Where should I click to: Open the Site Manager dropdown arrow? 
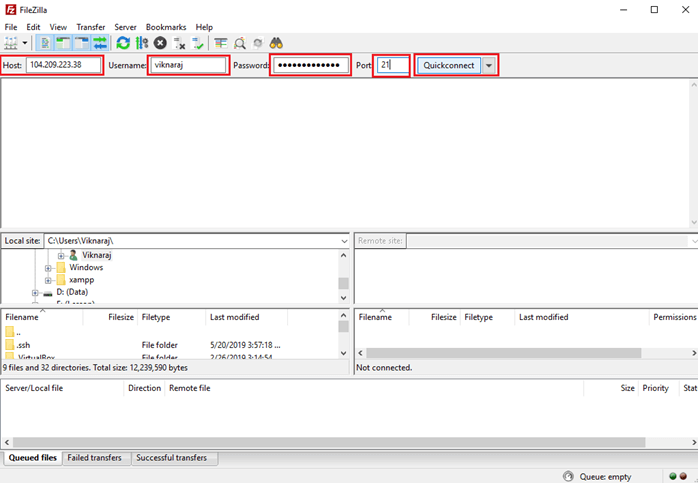(25, 43)
